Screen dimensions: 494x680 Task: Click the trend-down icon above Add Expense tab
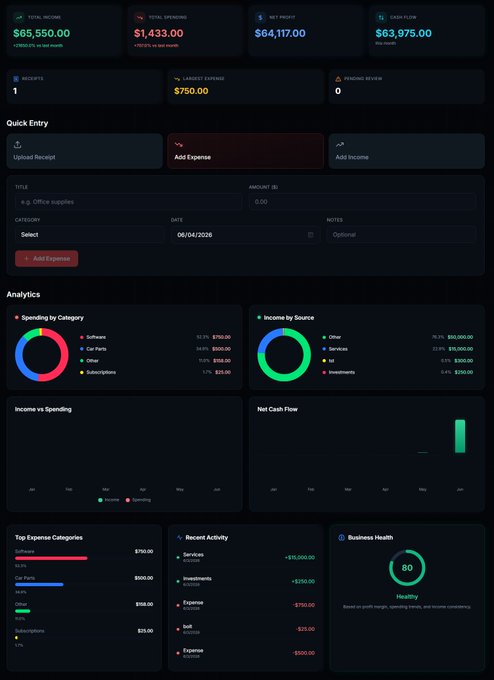tap(178, 144)
